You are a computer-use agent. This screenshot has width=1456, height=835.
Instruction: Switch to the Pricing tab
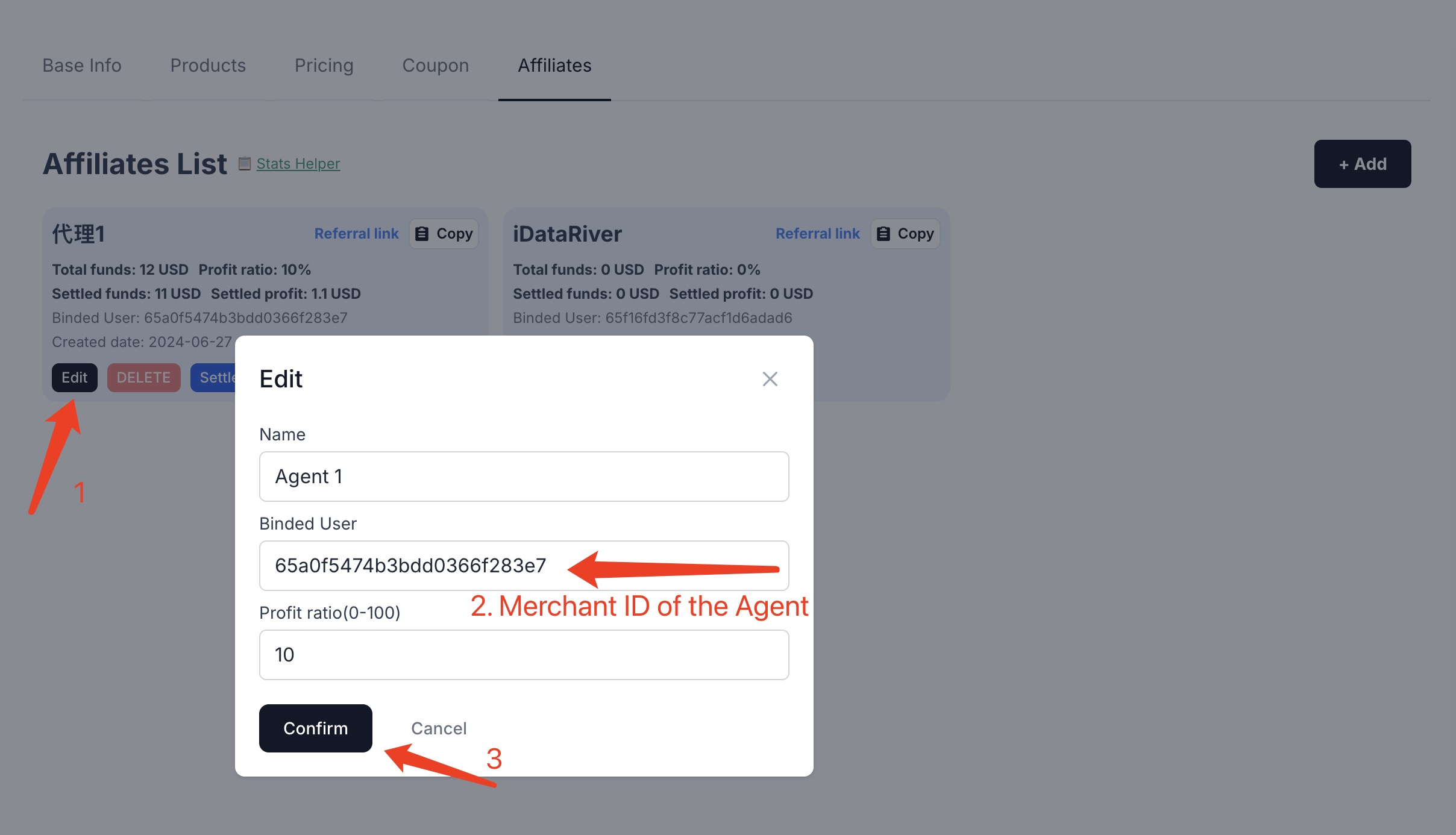click(324, 65)
